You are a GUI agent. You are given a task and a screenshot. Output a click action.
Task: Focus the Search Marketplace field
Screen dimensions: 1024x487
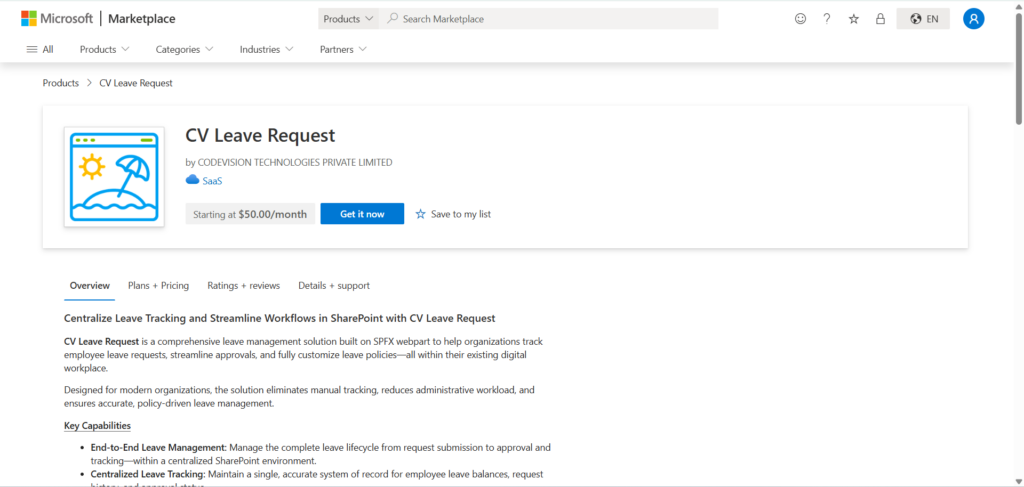549,19
